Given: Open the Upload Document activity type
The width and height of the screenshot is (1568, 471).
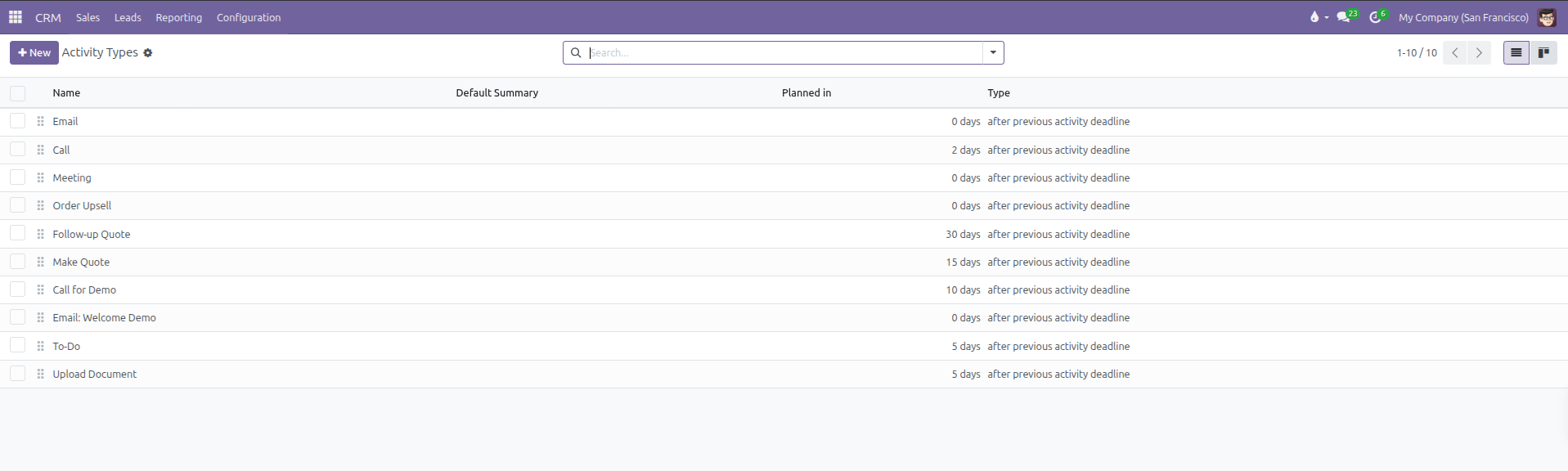Looking at the screenshot, I should [95, 375].
